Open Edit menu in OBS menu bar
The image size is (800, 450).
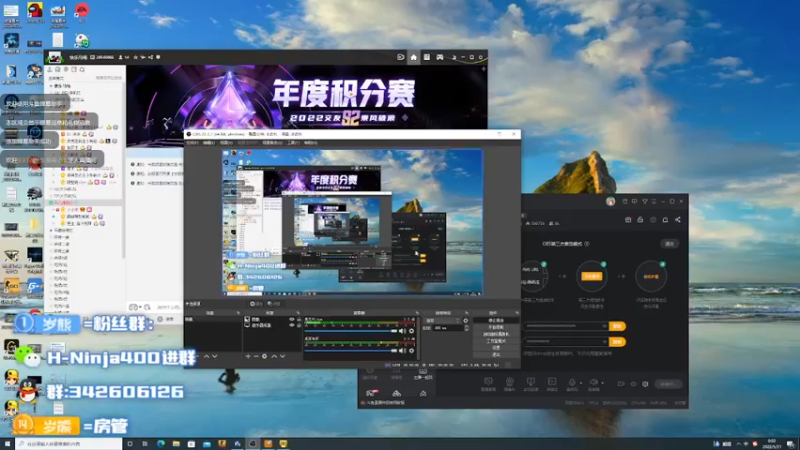[x=209, y=143]
